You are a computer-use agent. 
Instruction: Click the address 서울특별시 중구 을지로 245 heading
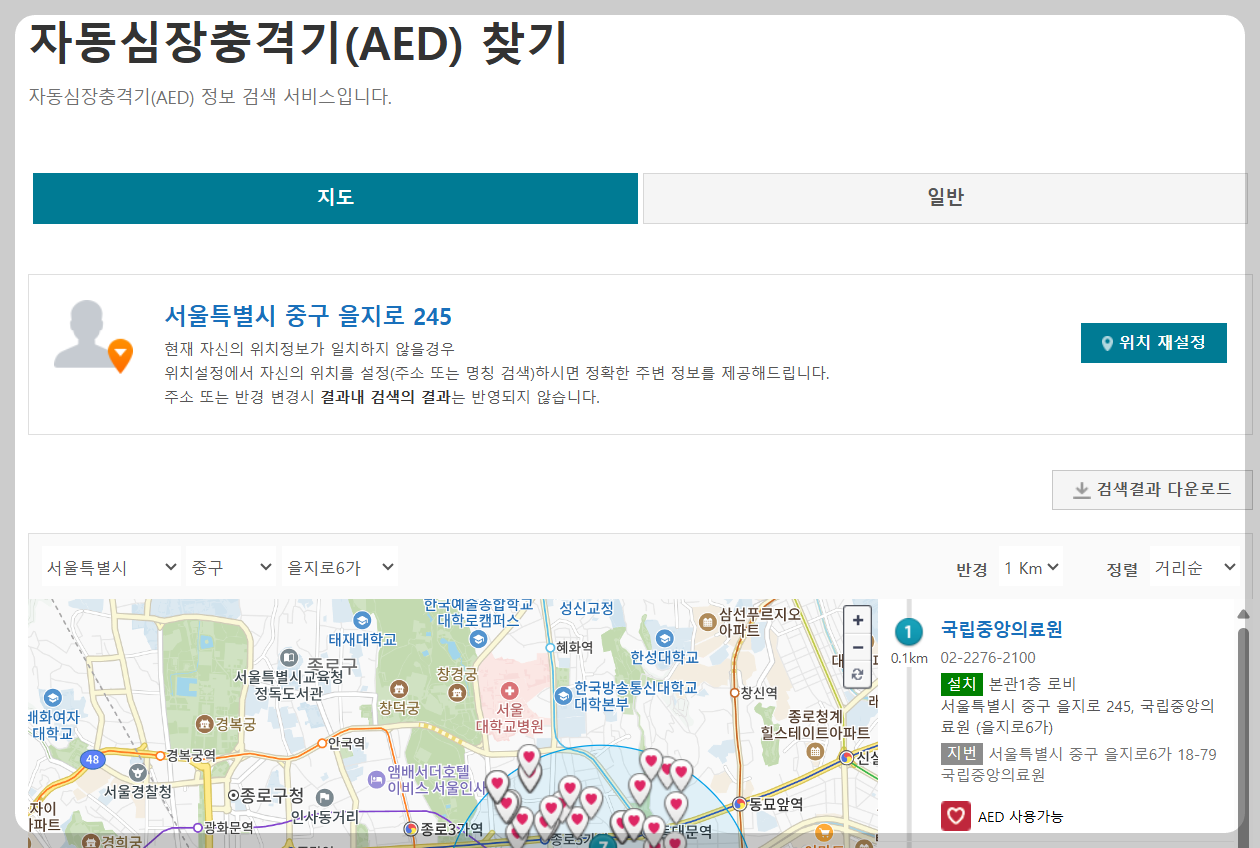coord(308,316)
